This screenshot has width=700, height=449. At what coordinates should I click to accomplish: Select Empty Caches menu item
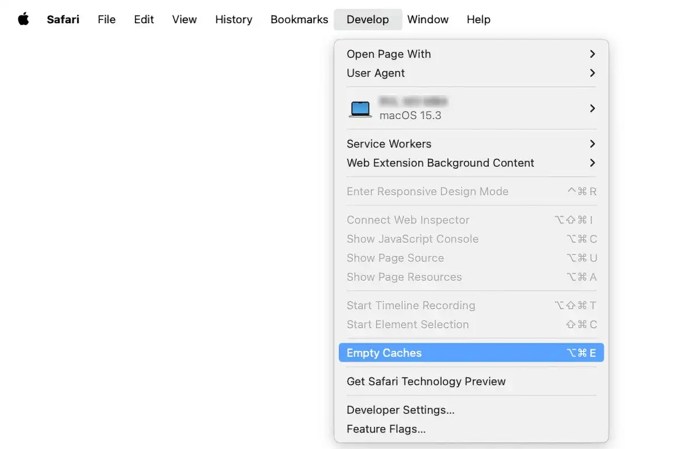(x=470, y=353)
